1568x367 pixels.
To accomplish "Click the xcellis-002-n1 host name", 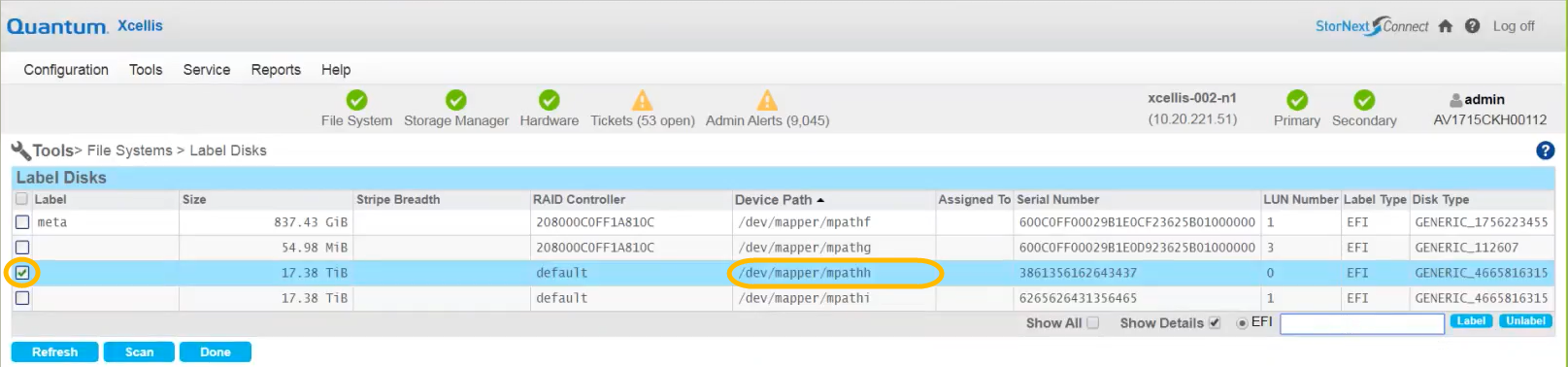I will pos(1192,98).
